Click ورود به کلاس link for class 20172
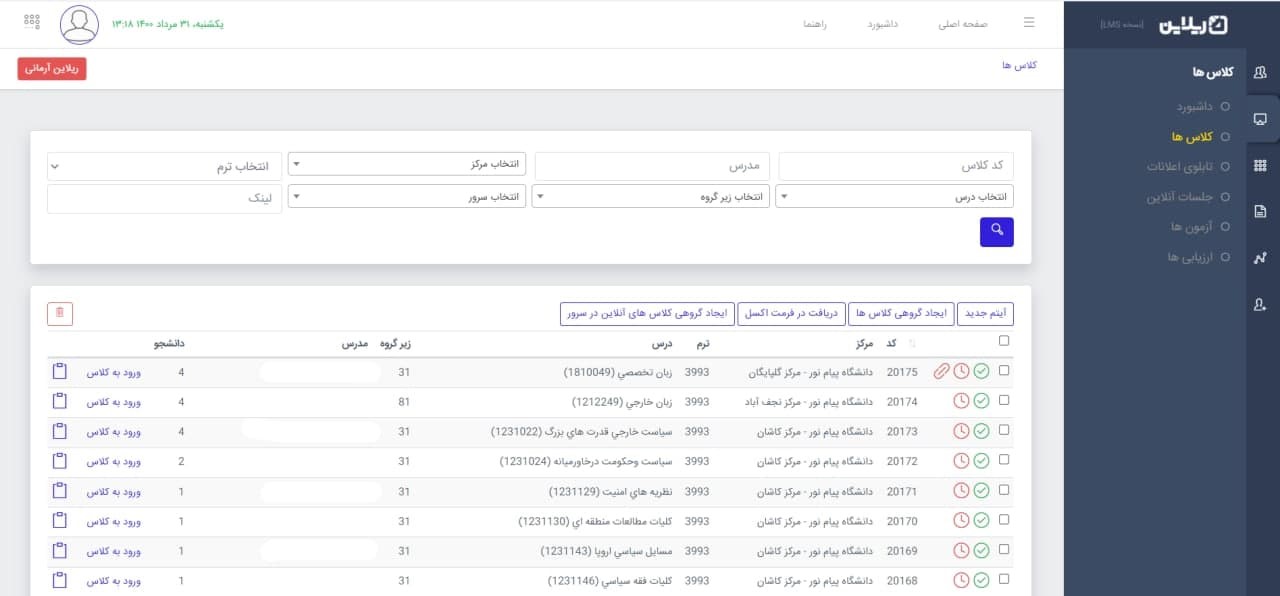This screenshot has height=596, width=1280. tap(114, 461)
